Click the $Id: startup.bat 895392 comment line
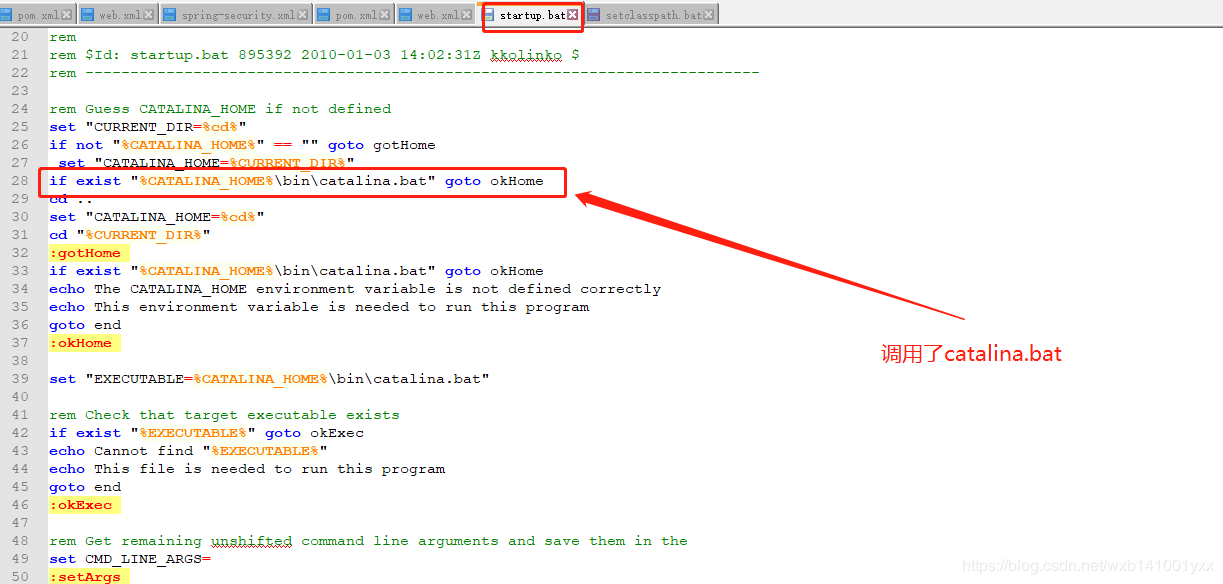This screenshot has width=1223, height=584. (x=314, y=55)
